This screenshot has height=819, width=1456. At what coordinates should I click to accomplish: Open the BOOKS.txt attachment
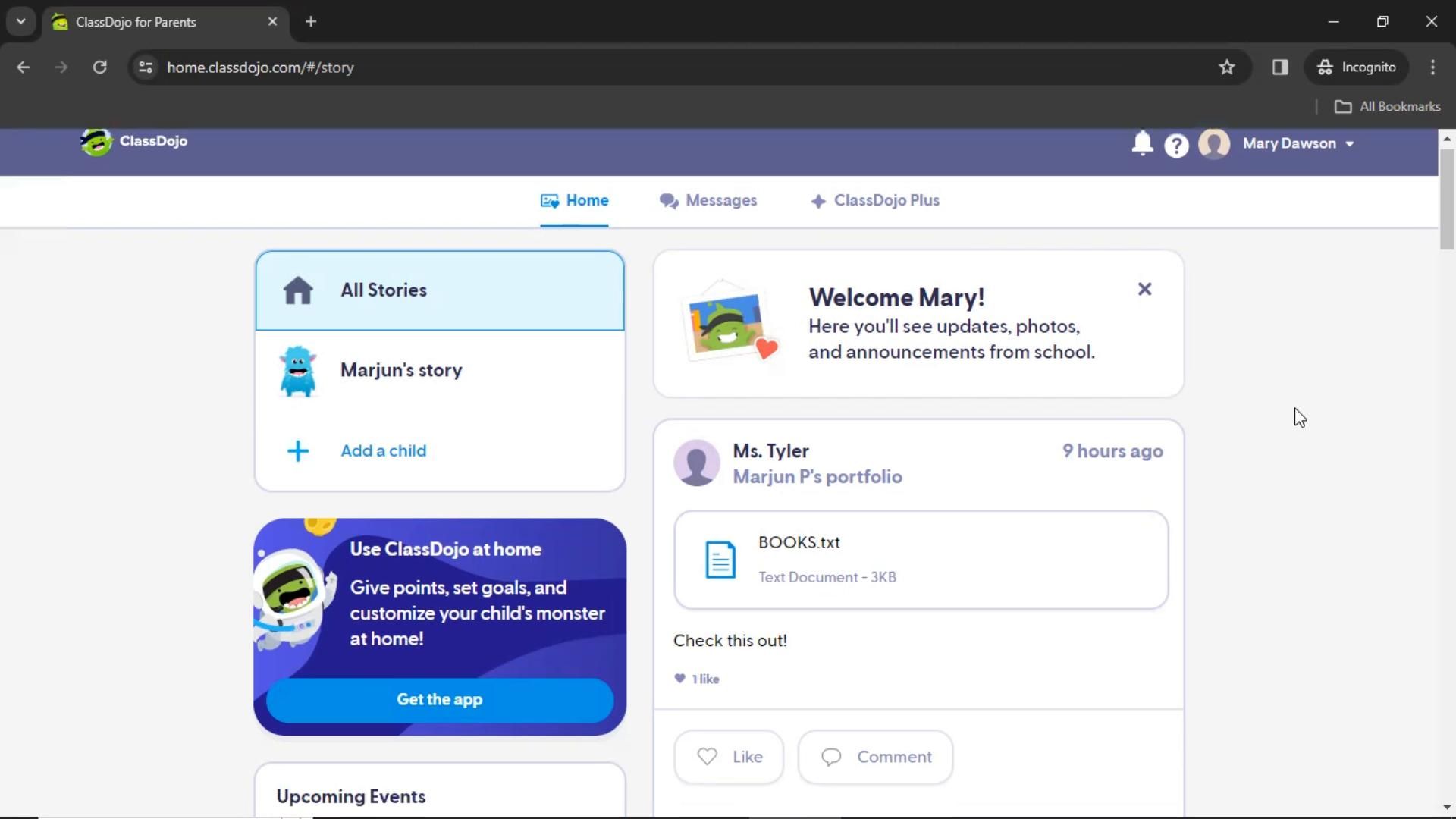[920, 560]
